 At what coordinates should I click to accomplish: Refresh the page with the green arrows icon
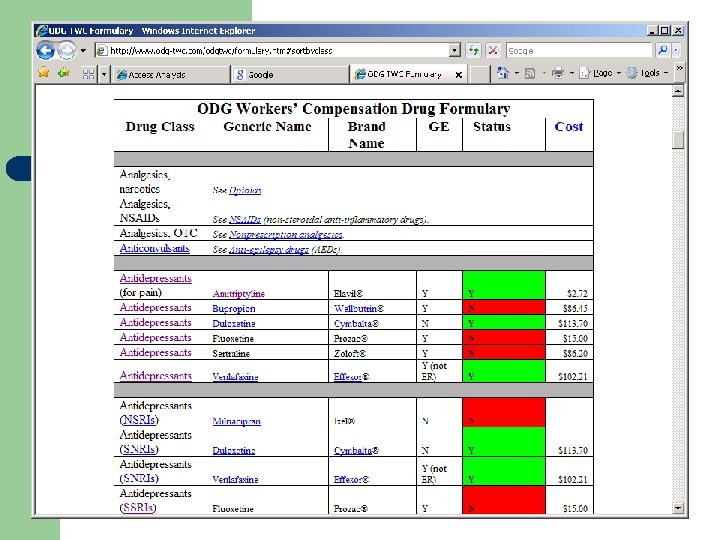tap(473, 50)
